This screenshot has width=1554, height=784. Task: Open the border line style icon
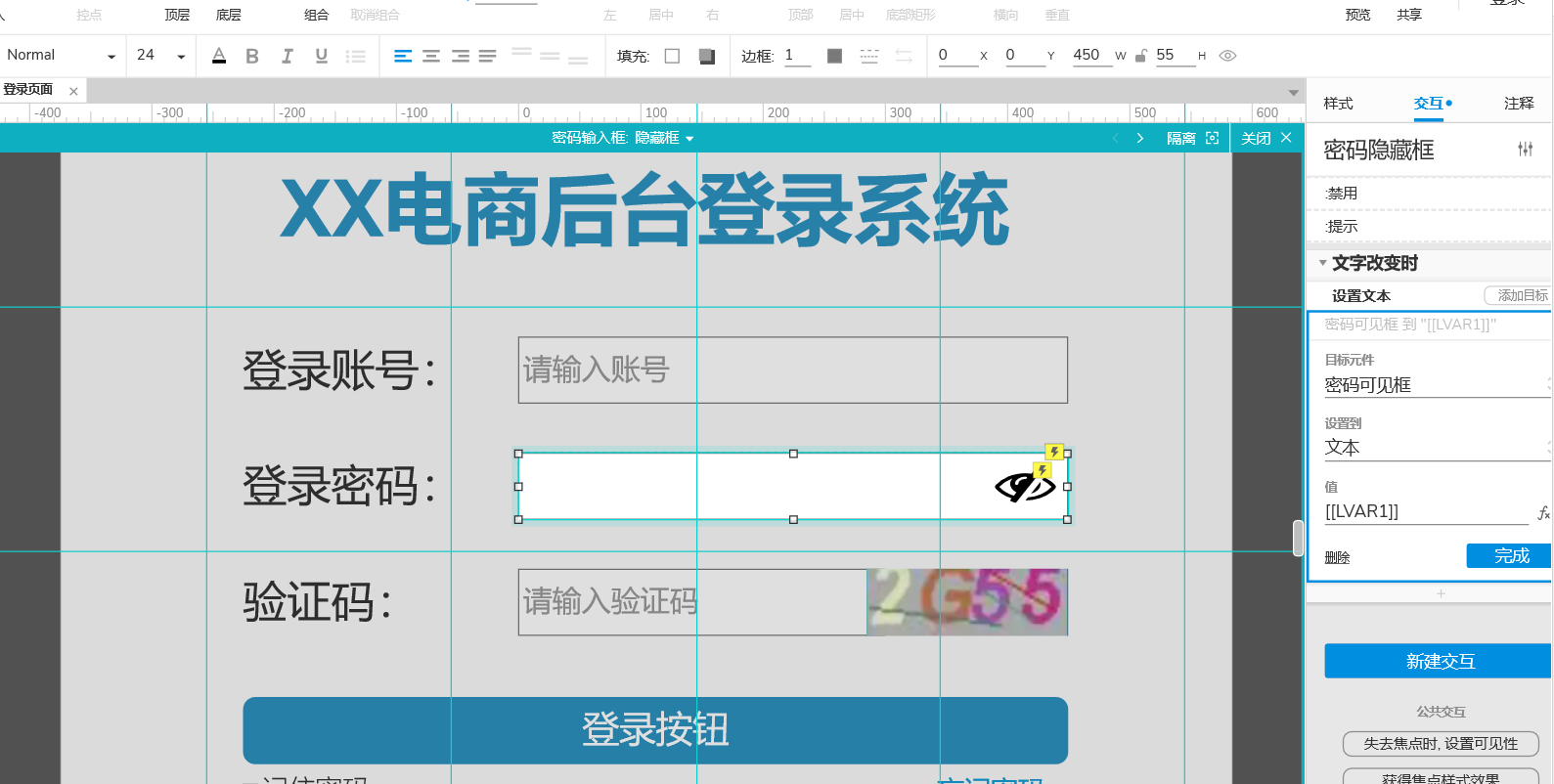[869, 56]
